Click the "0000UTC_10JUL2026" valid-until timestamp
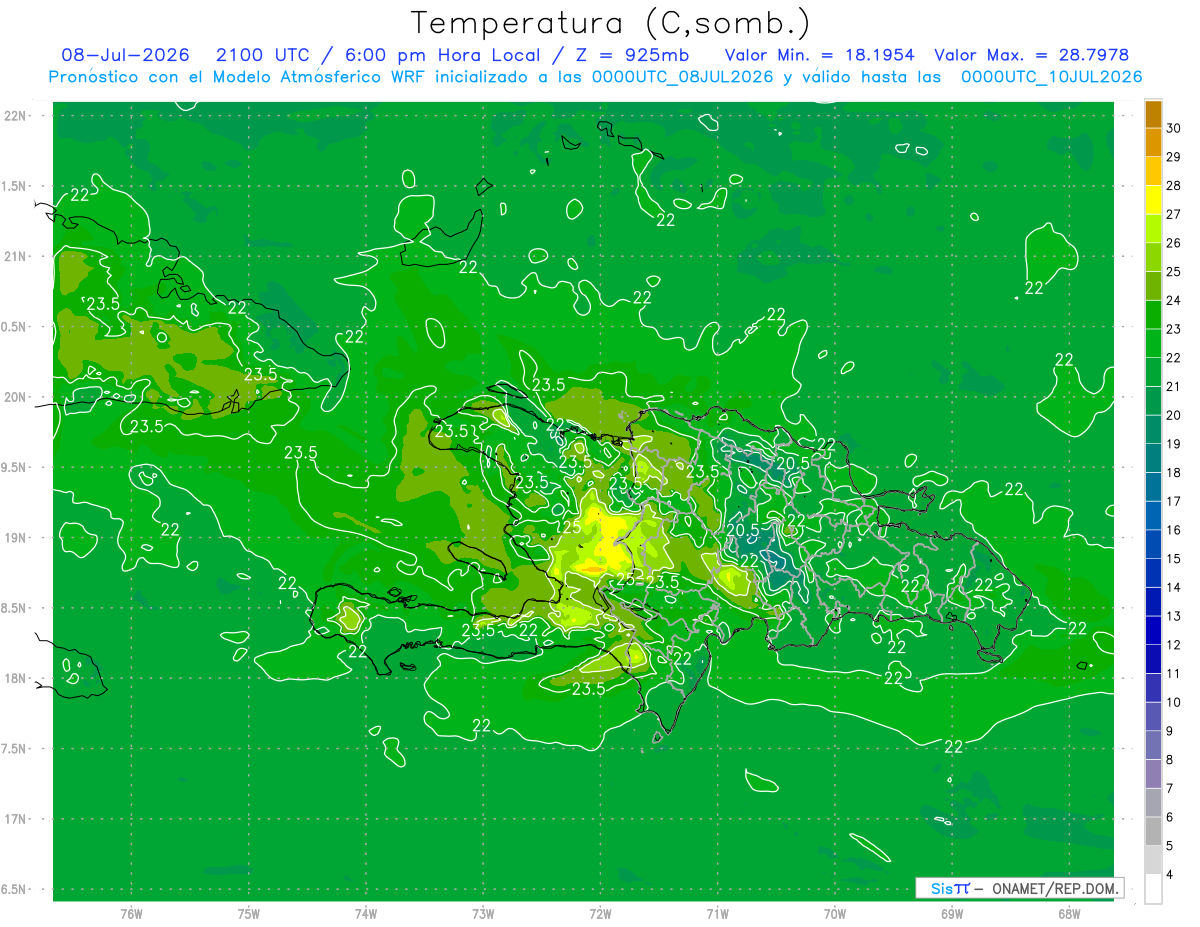Image resolution: width=1200 pixels, height=927 pixels. (1051, 77)
